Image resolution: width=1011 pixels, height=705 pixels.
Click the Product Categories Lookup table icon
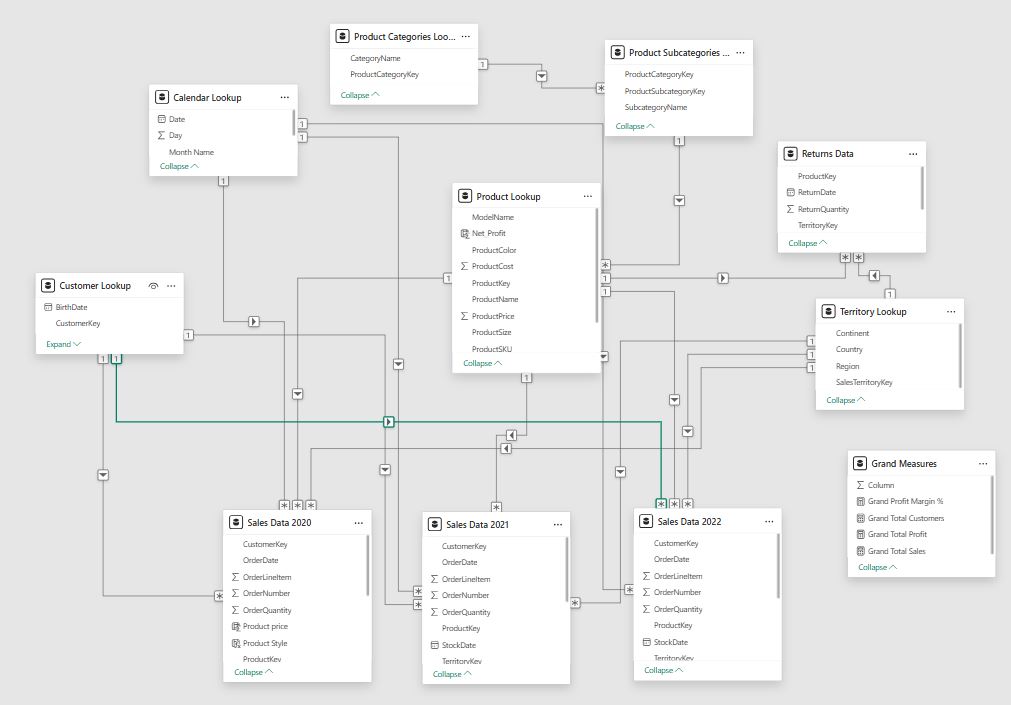[342, 36]
